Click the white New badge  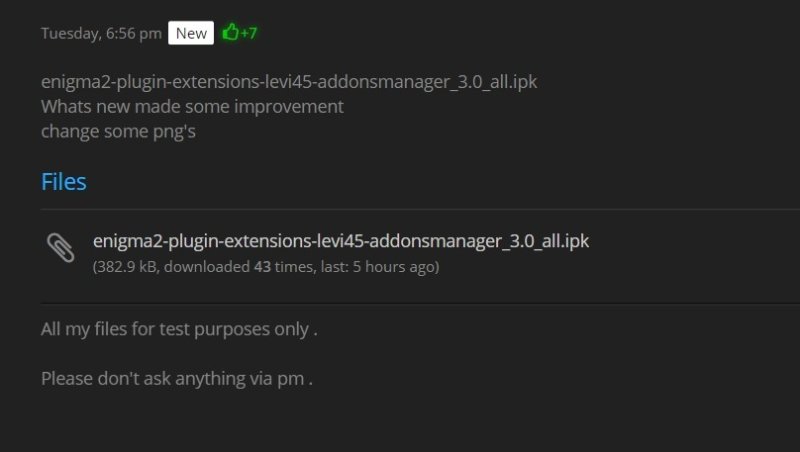tap(191, 33)
